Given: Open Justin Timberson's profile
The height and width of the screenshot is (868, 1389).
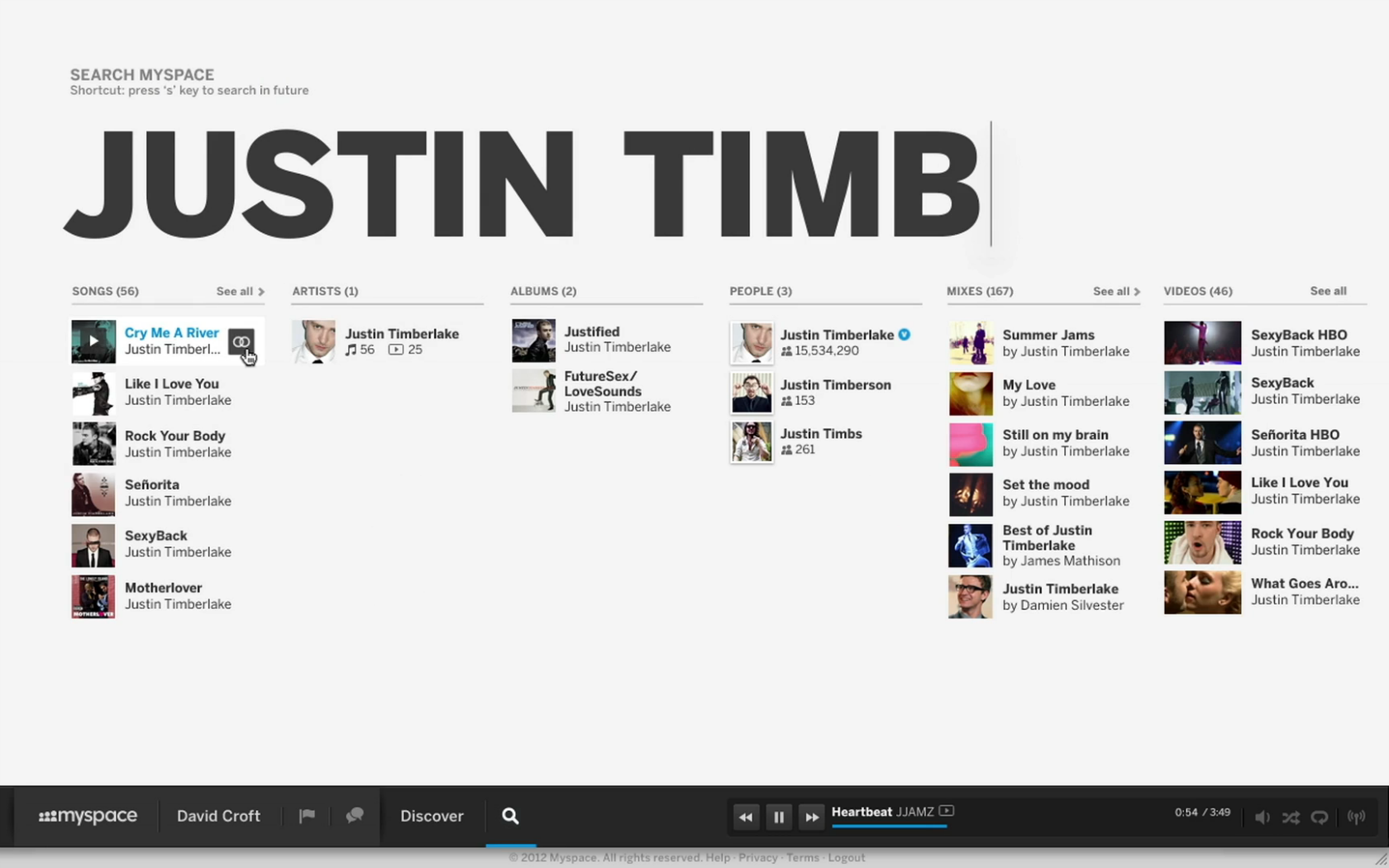Looking at the screenshot, I should [836, 384].
